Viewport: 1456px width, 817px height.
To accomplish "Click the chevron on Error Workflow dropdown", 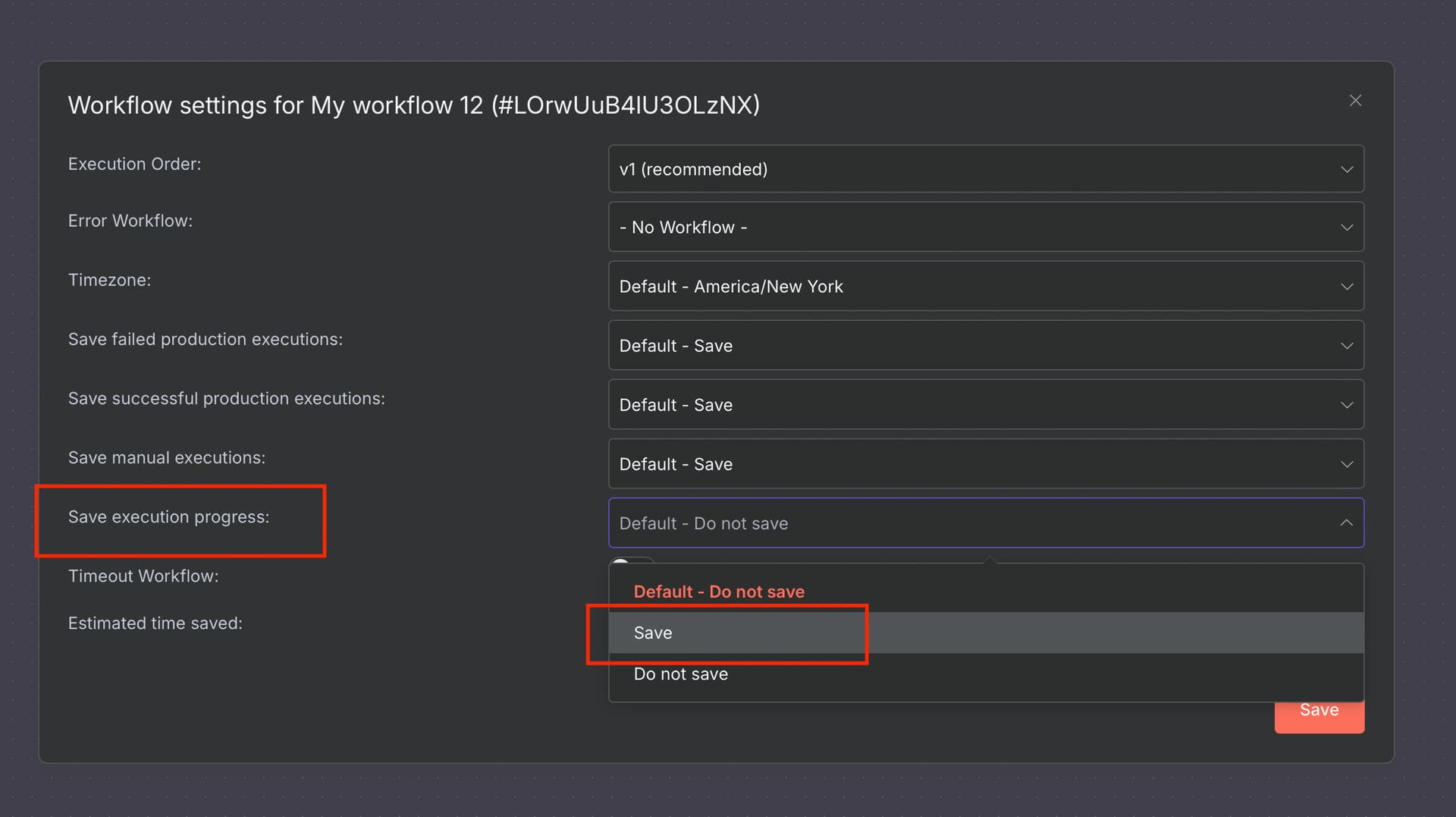I will pyautogui.click(x=1347, y=227).
